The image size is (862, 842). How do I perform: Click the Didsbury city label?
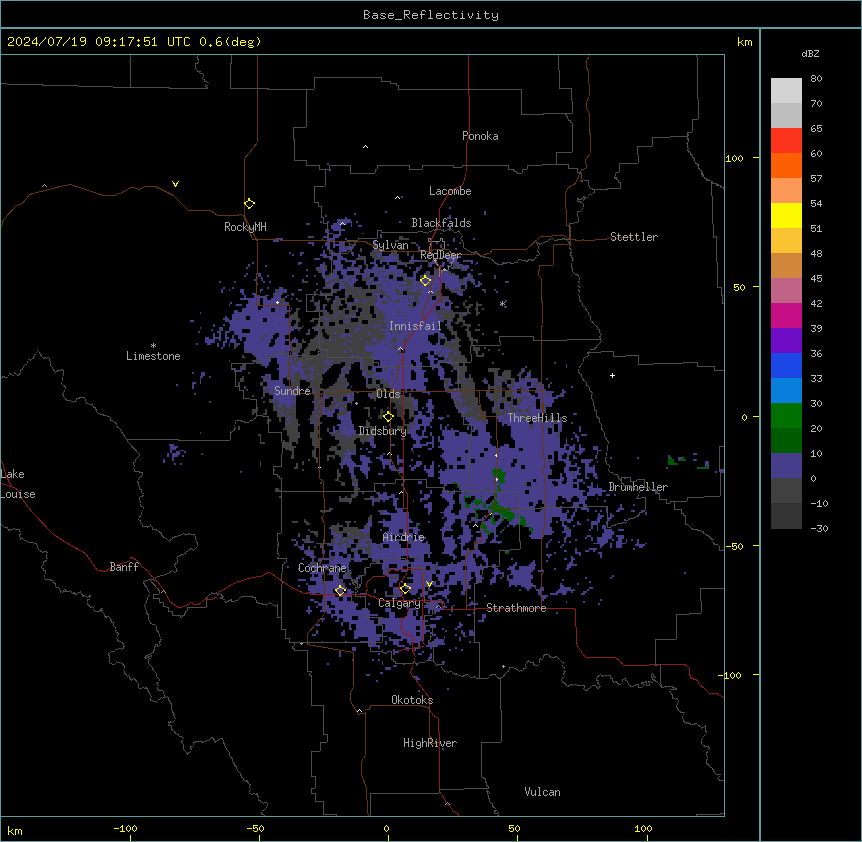pos(383,431)
